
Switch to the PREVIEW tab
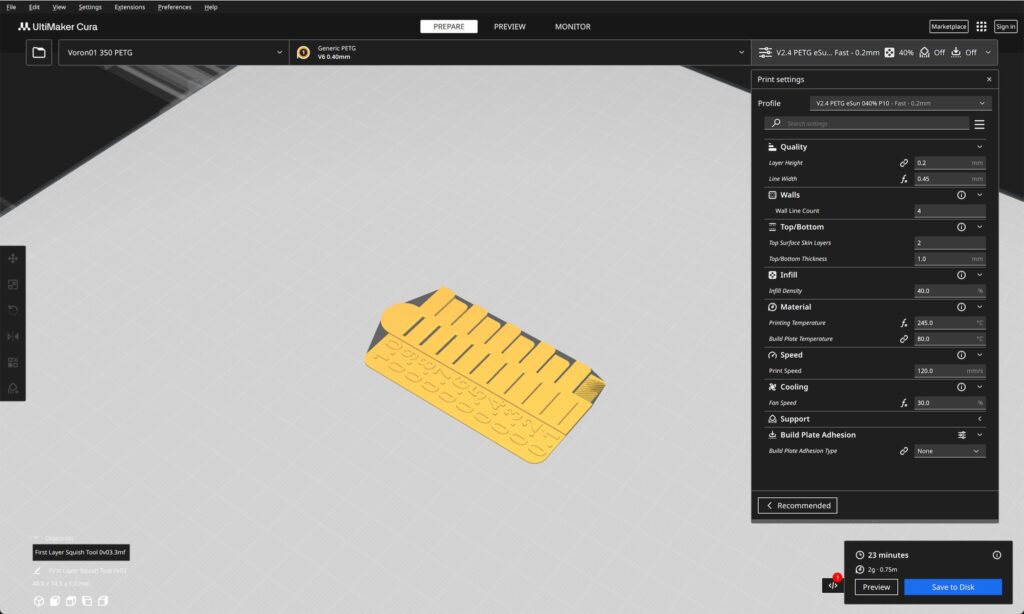point(510,27)
